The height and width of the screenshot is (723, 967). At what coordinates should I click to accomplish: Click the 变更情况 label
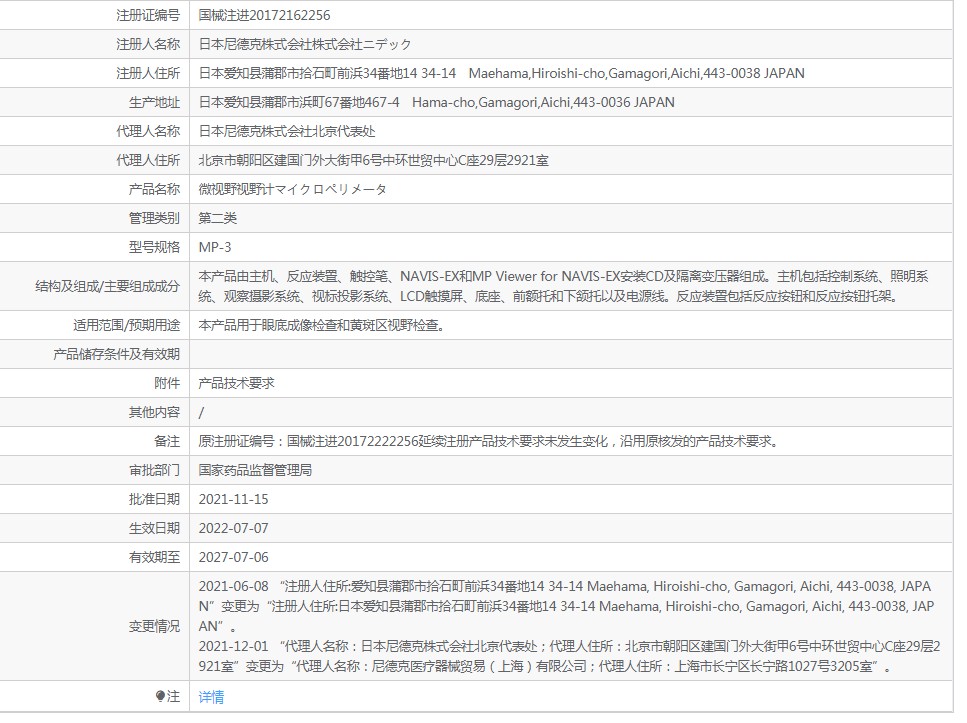point(154,626)
